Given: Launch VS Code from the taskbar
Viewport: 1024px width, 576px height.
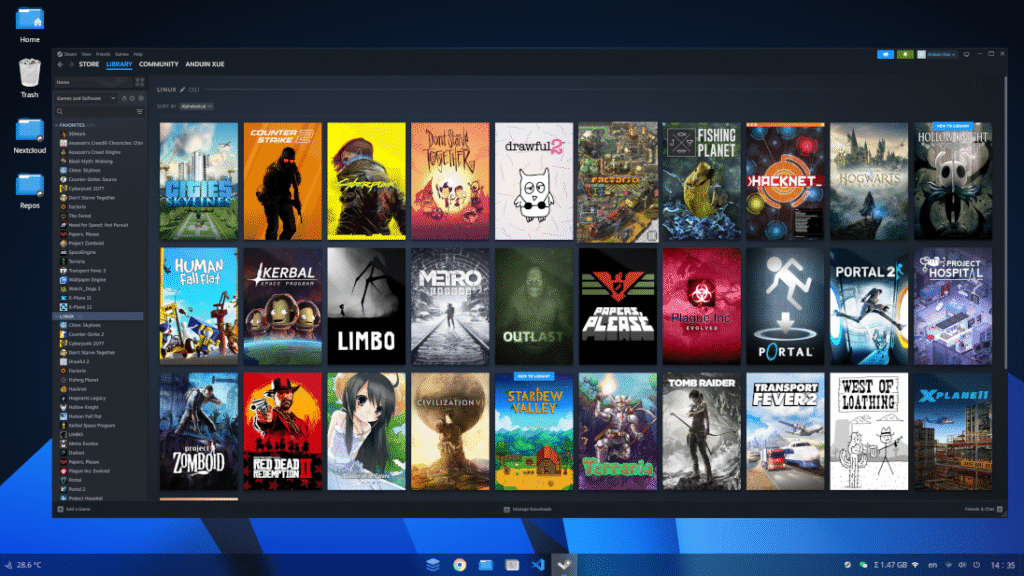Looking at the screenshot, I should pyautogui.click(x=538, y=564).
